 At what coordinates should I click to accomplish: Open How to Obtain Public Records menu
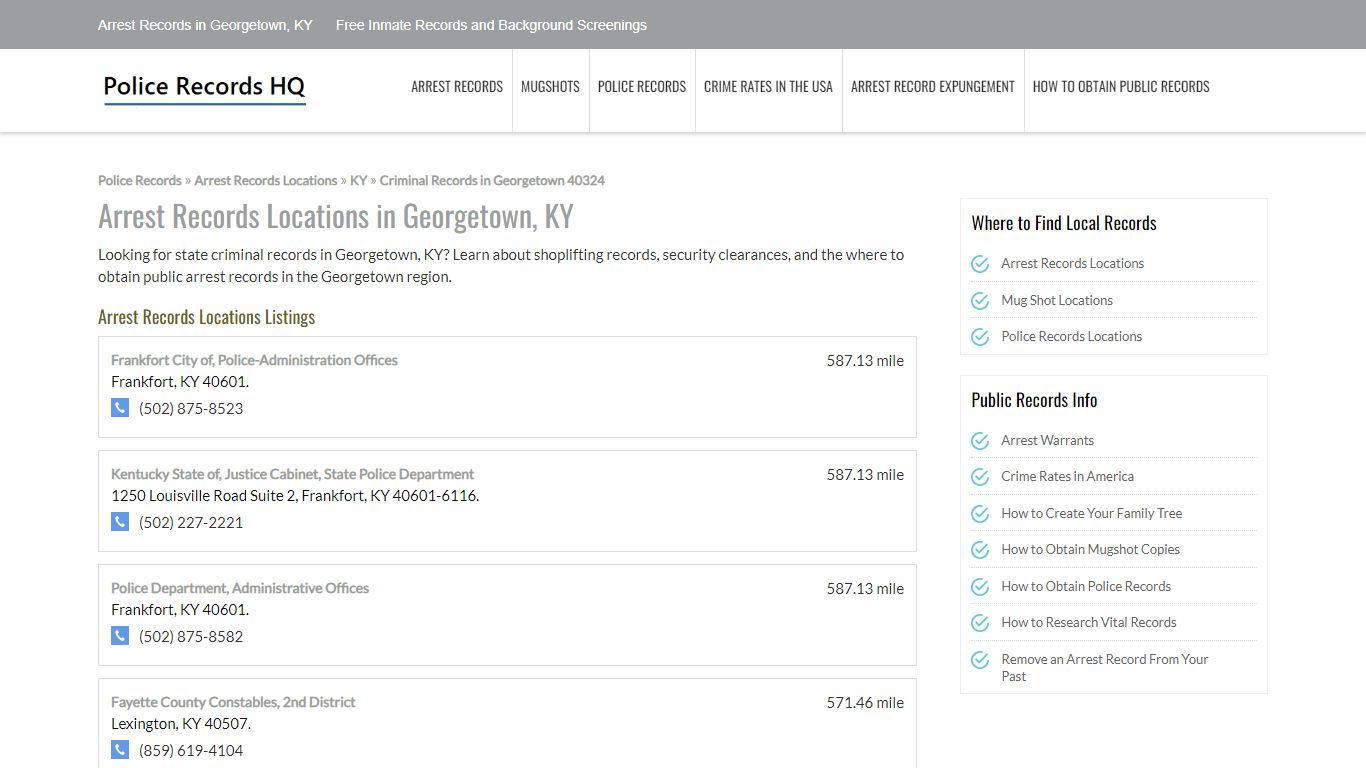pyautogui.click(x=1121, y=87)
